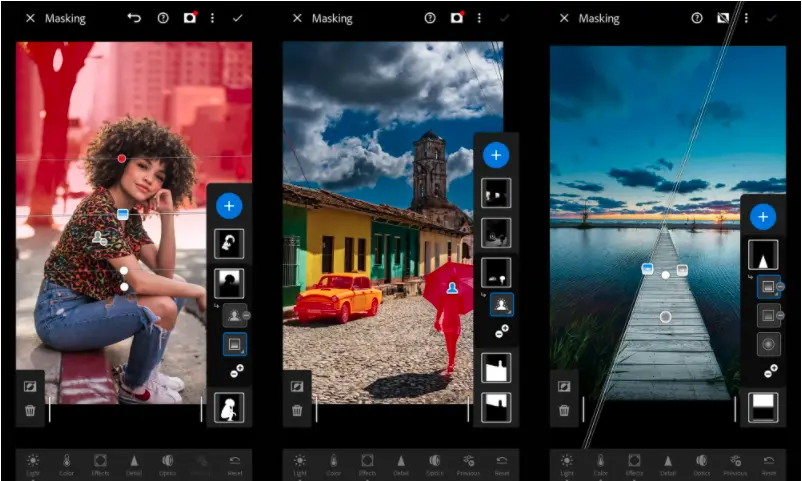The width and height of the screenshot is (802, 481).
Task: Open the three-dot menu on the dock photo screen
Action: [x=746, y=18]
